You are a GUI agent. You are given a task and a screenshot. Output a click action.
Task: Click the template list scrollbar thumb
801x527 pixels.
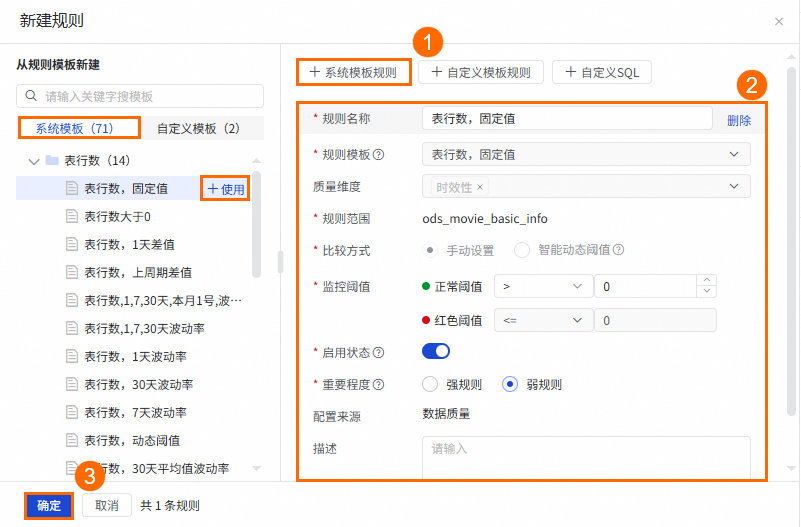(x=256, y=225)
